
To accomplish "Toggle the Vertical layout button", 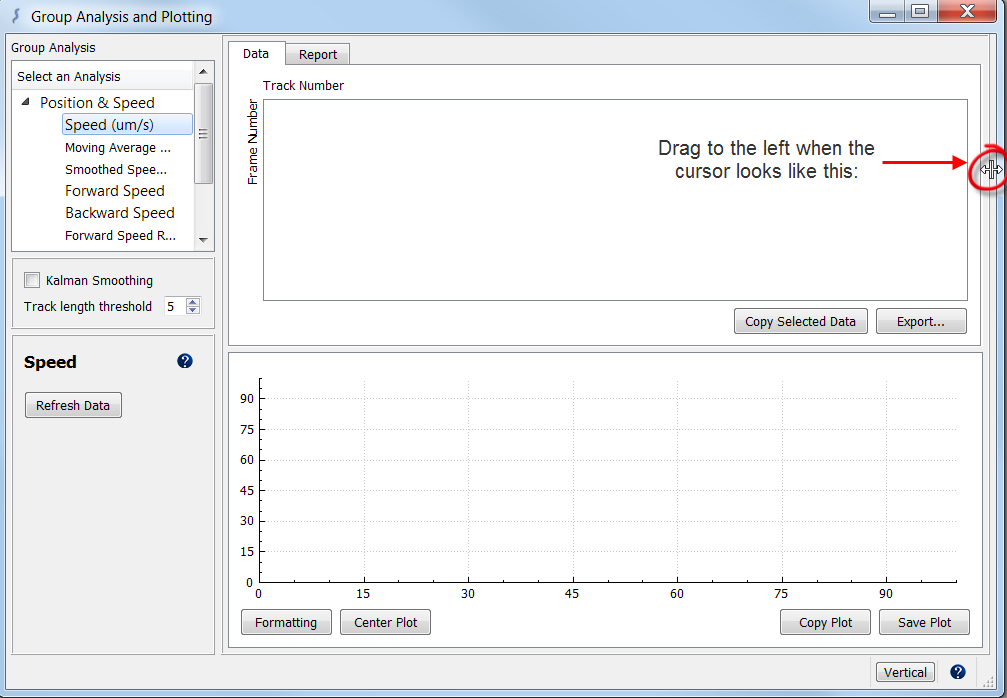I will point(905,672).
